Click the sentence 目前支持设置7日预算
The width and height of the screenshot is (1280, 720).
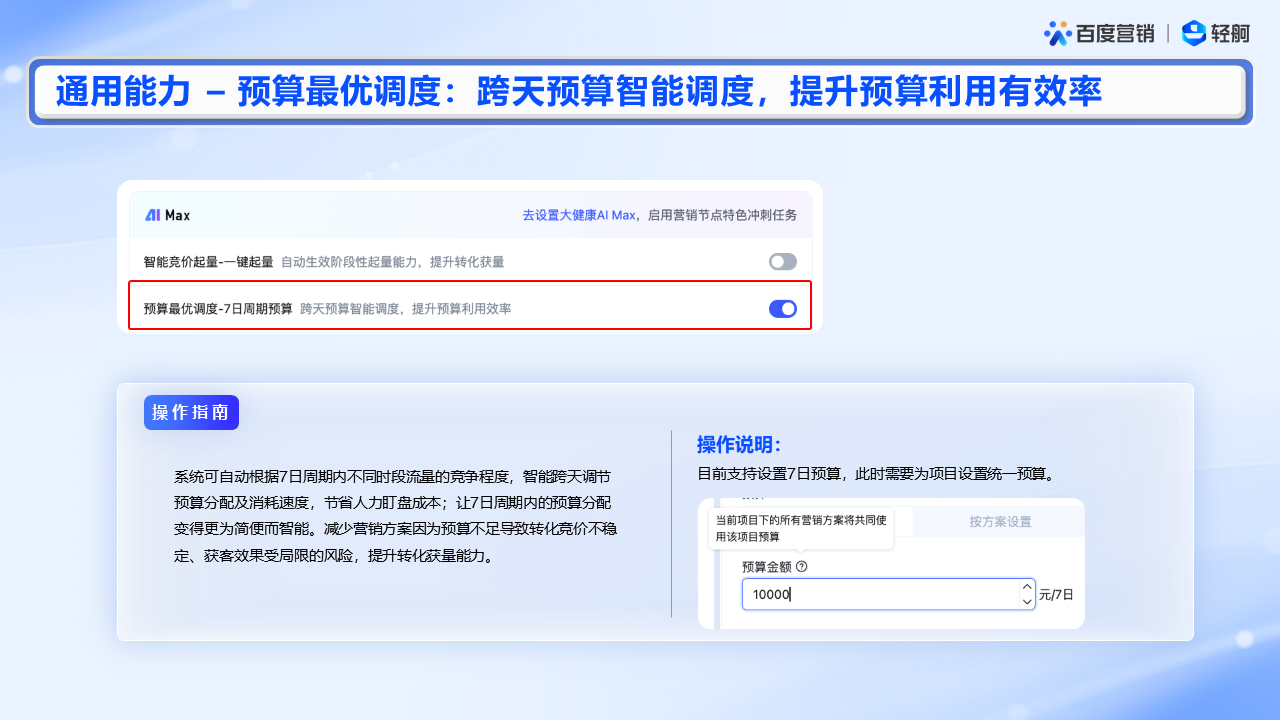coord(769,474)
